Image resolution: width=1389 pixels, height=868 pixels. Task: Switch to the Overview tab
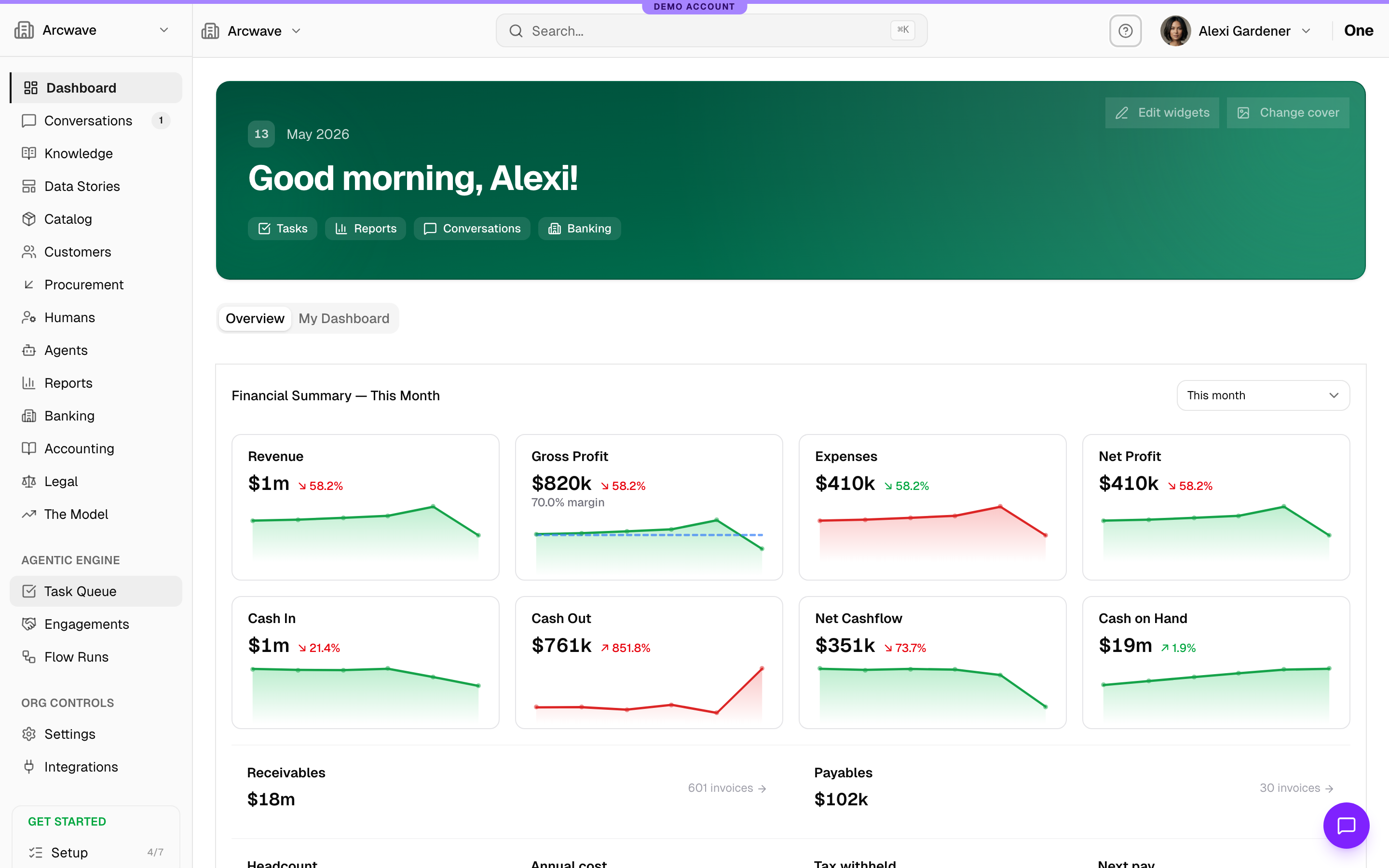255,318
